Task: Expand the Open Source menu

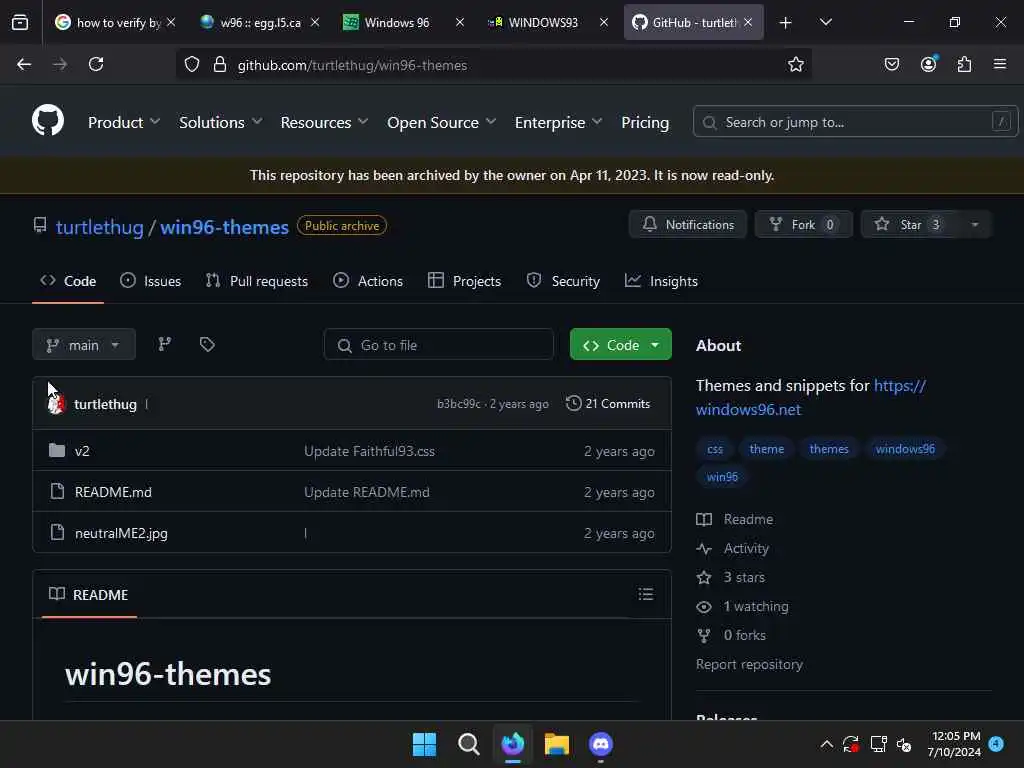Action: (441, 122)
